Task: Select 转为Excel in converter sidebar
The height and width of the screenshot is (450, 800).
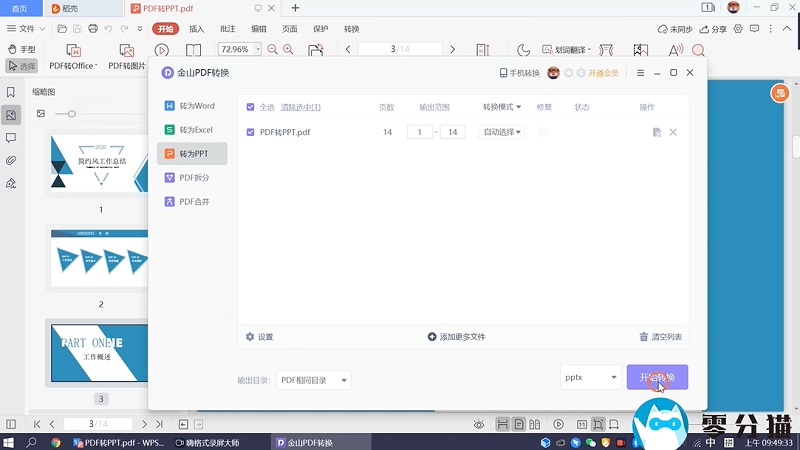Action: pyautogui.click(x=192, y=130)
